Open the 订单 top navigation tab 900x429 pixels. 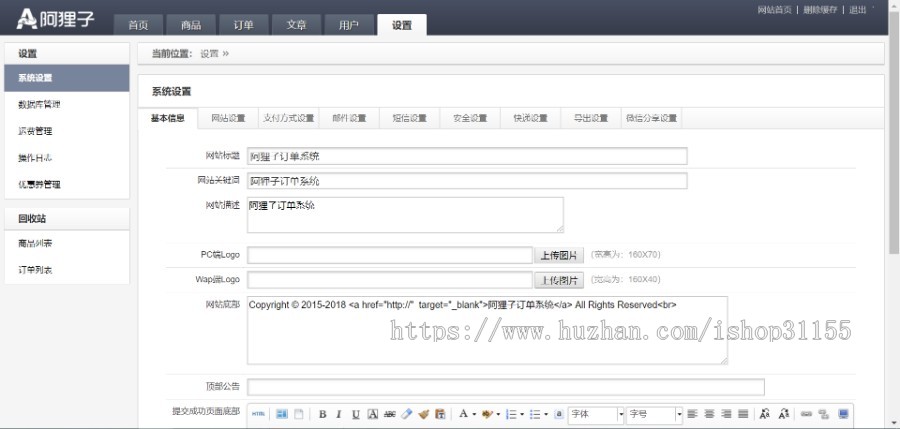(243, 25)
